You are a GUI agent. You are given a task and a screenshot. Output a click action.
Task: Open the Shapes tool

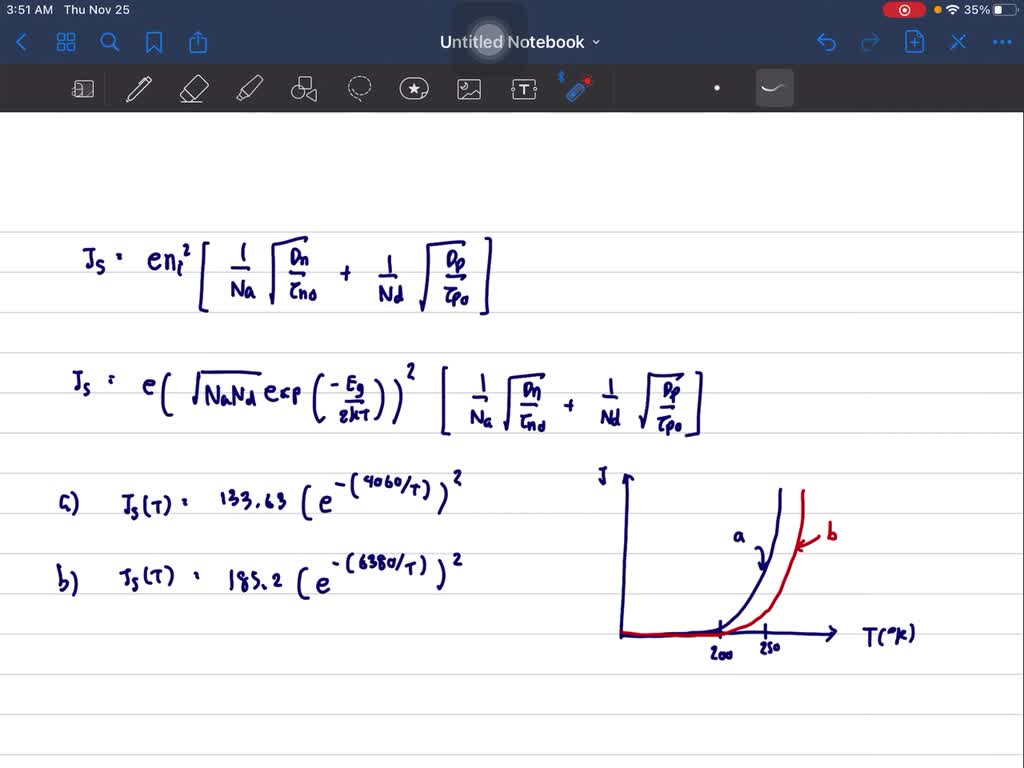[303, 88]
